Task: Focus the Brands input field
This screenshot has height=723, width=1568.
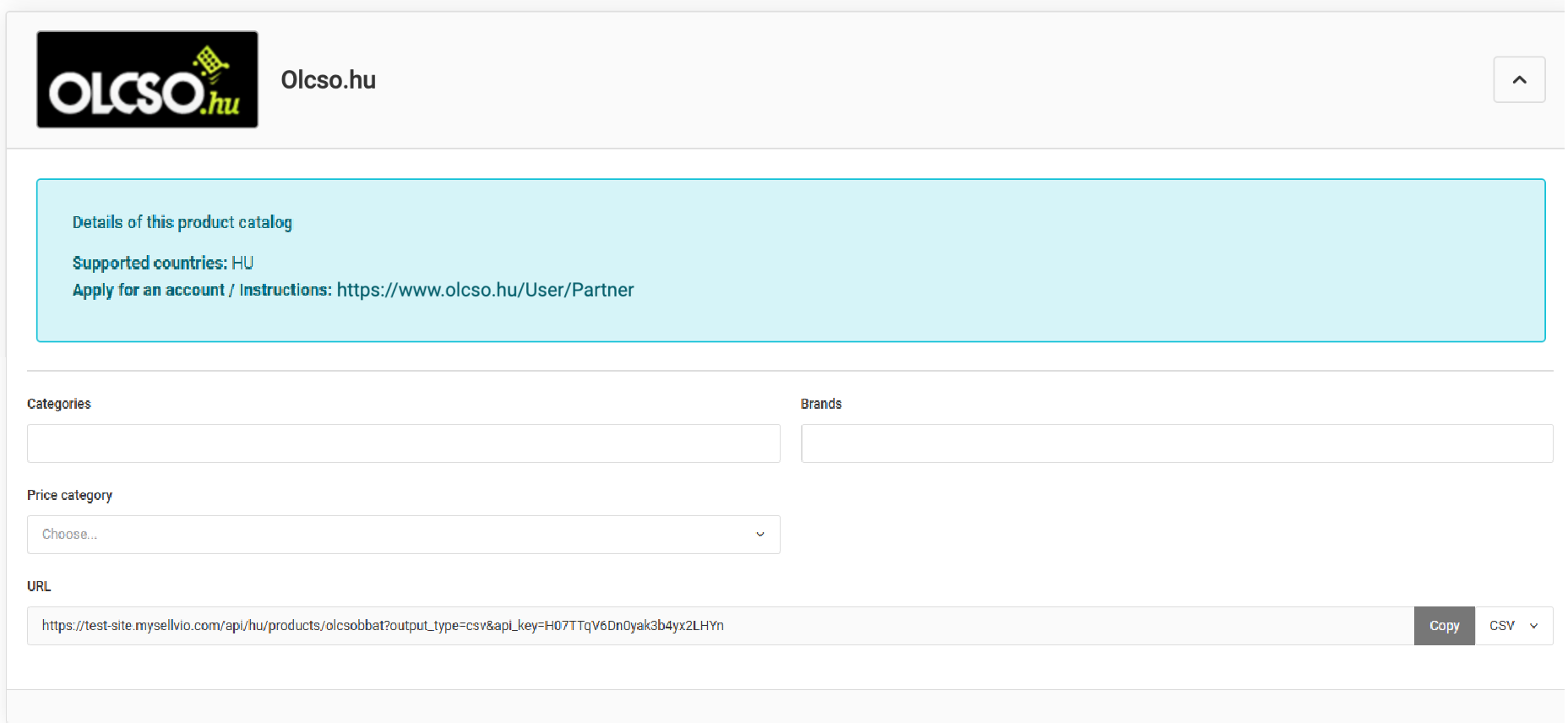Action: click(1177, 443)
